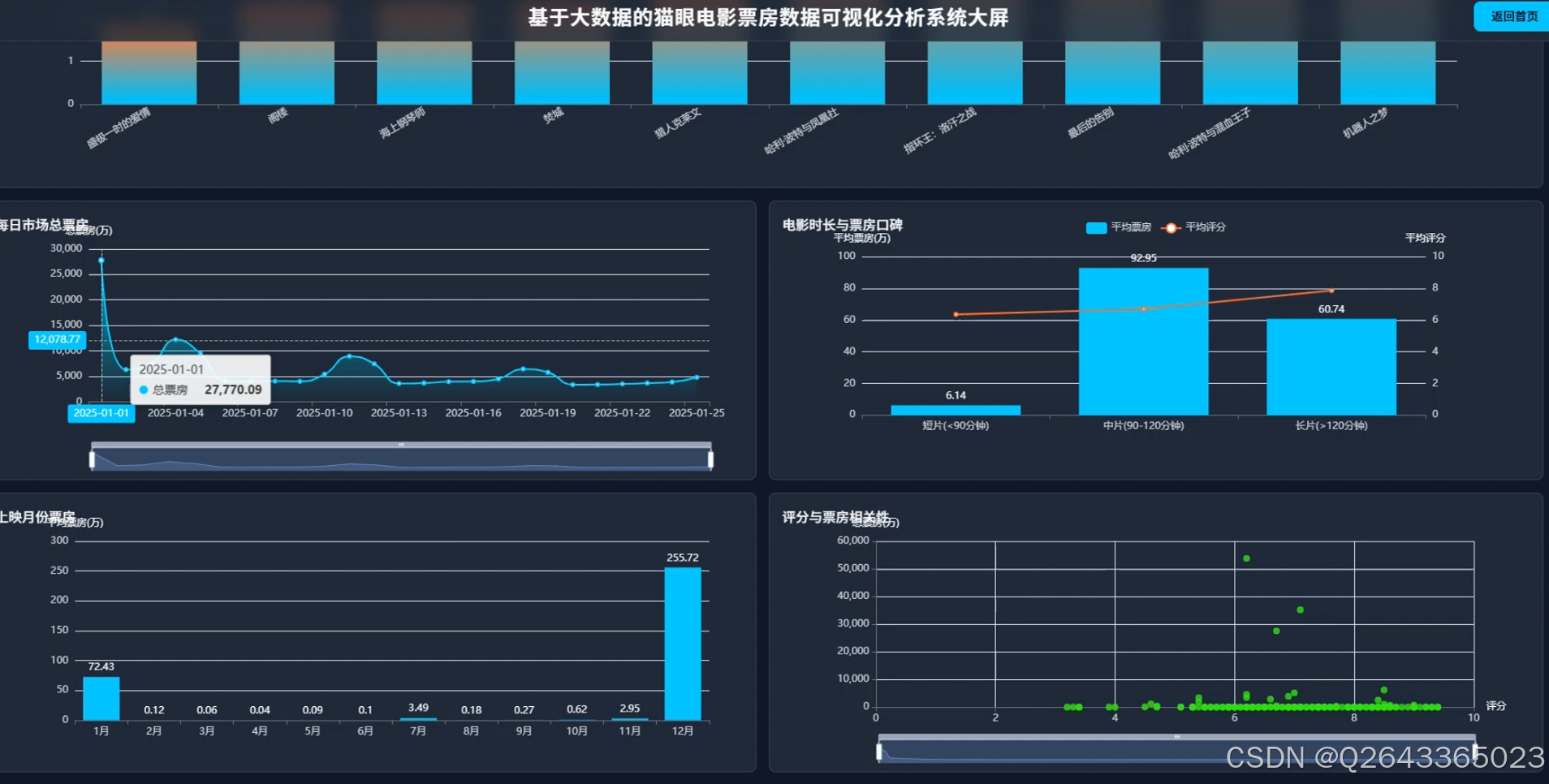Viewport: 1549px width, 784px height.
Task: Click the 短片(<90分钟) bar labeled 6.14
Action: click(956, 410)
